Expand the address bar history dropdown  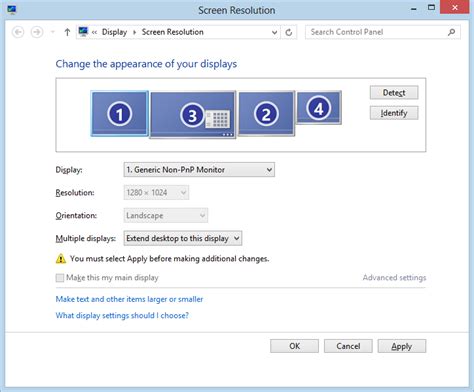274,32
